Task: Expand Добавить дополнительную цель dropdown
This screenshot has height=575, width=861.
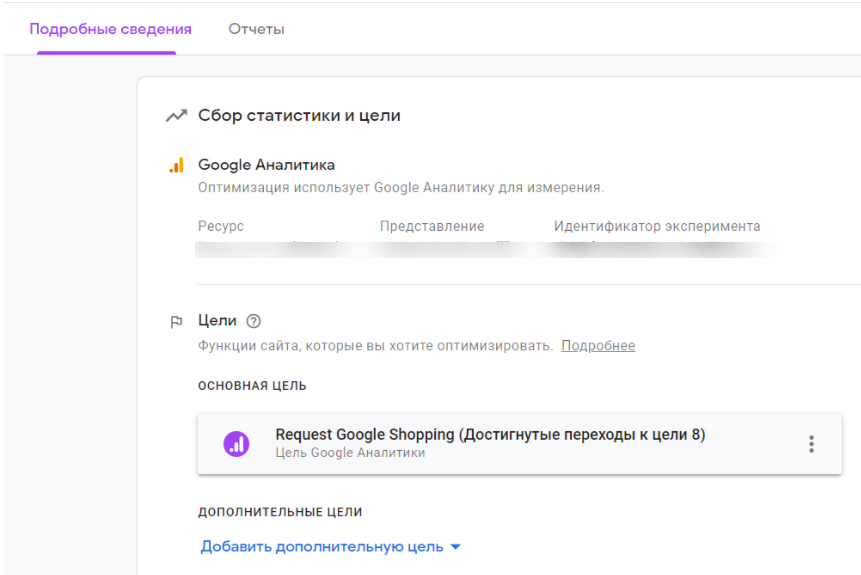Action: point(331,547)
